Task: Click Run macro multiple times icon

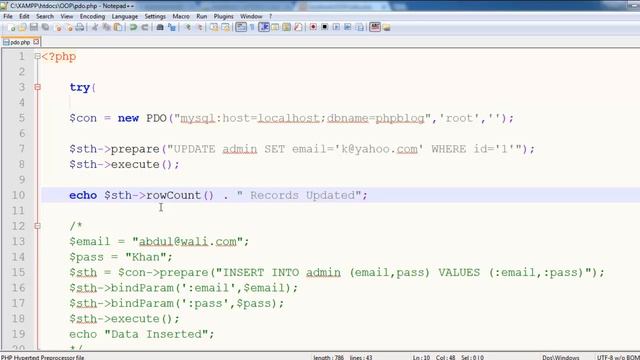Action: 347,27
